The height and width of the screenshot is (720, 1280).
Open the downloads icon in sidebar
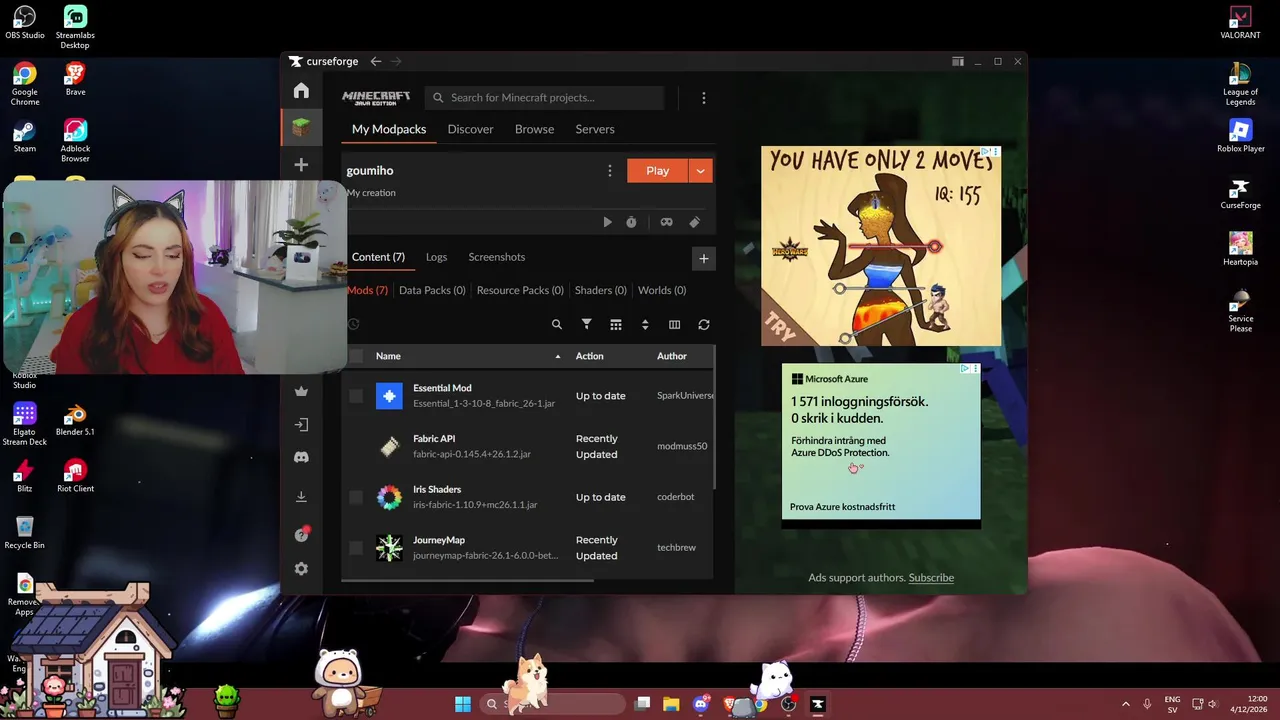click(301, 497)
